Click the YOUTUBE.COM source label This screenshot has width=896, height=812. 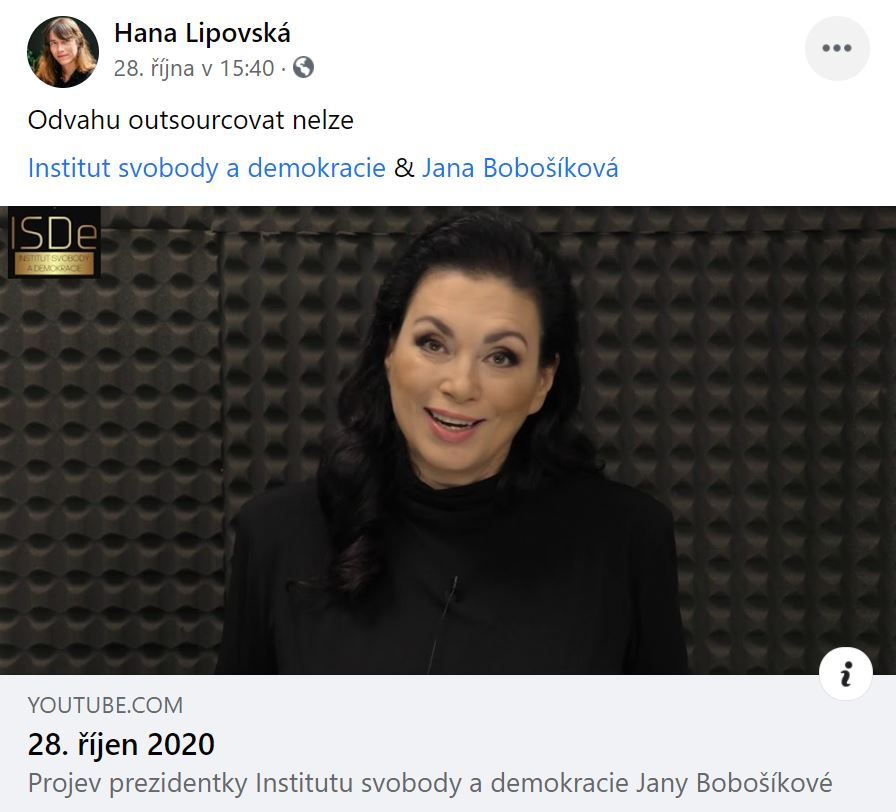(x=105, y=705)
